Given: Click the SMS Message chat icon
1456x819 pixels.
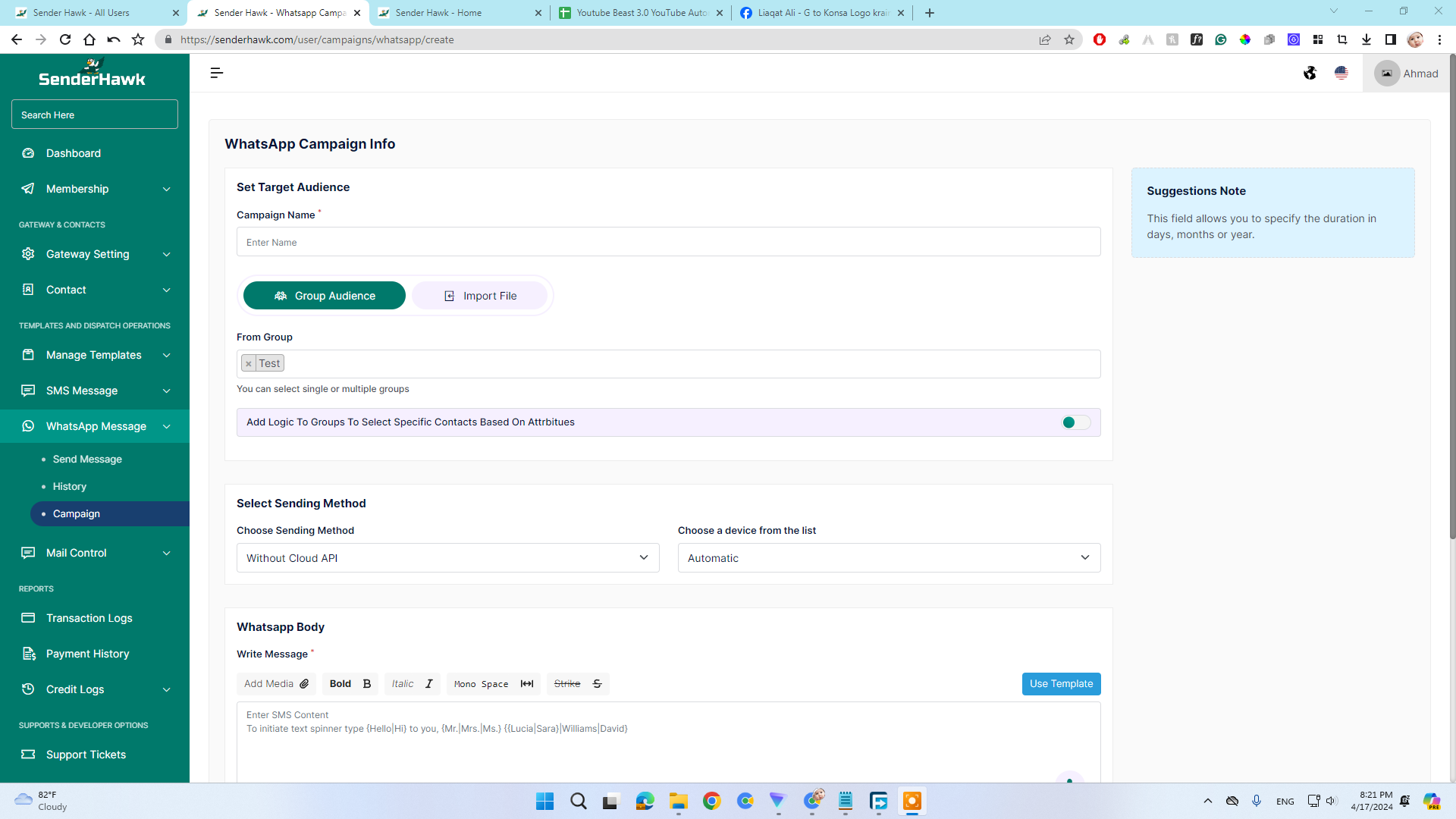Looking at the screenshot, I should point(28,391).
